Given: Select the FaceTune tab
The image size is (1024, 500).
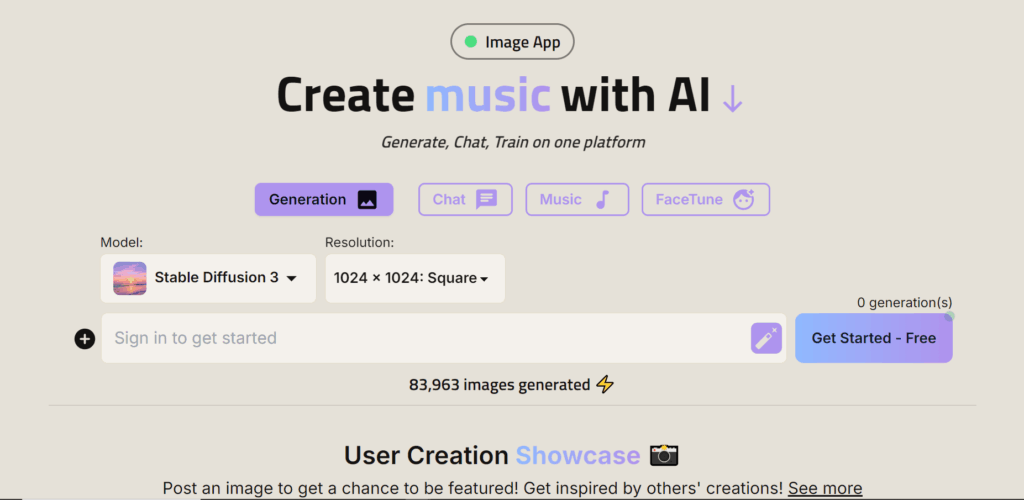Looking at the screenshot, I should (x=705, y=199).
